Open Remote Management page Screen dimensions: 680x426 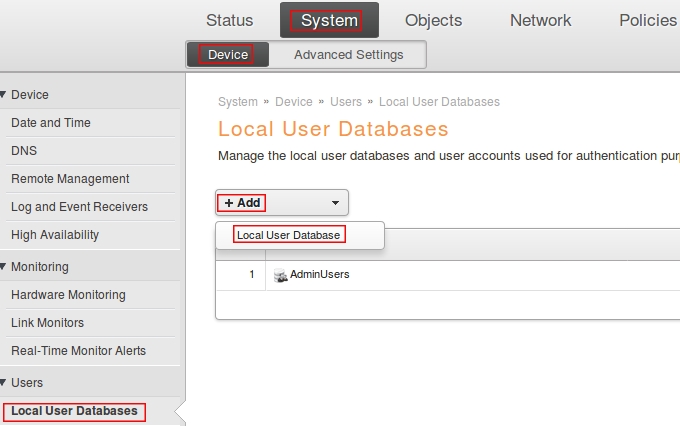coord(70,179)
